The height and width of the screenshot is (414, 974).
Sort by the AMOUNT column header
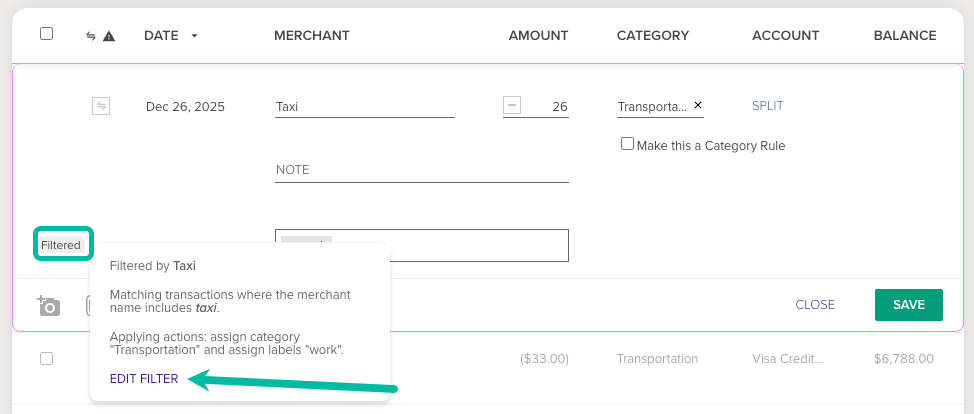538,36
